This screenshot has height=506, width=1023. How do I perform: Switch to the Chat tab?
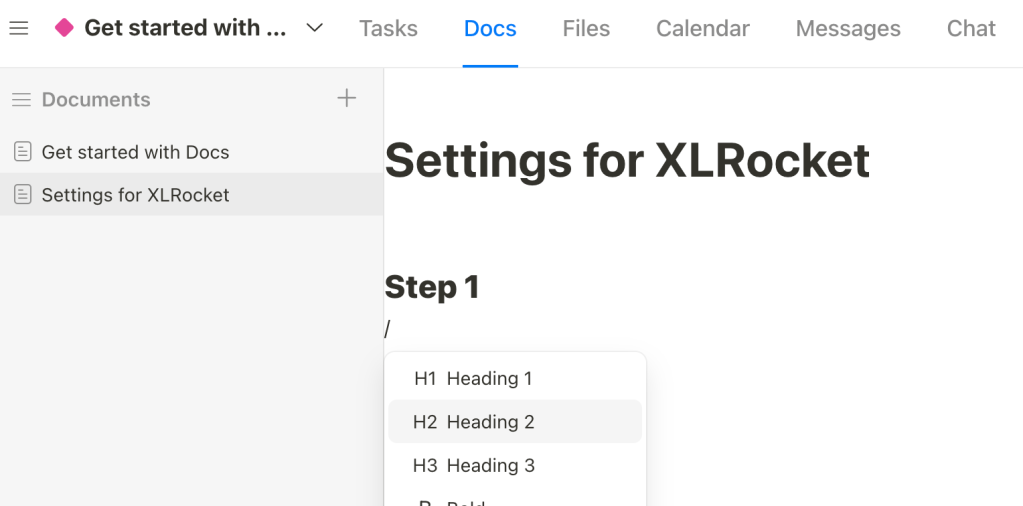click(971, 29)
